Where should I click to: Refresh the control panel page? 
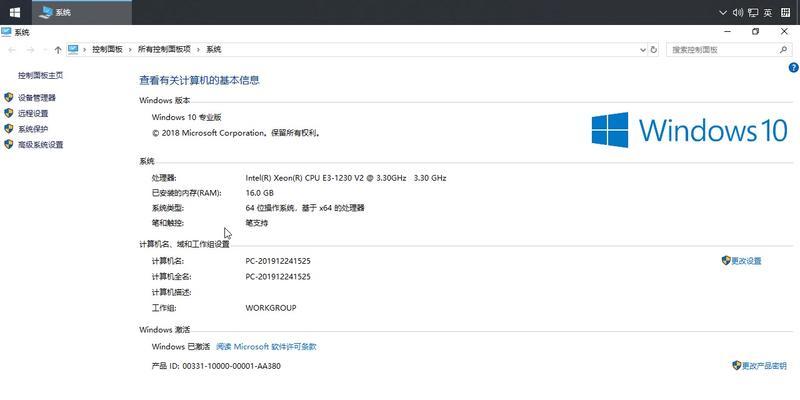(x=654, y=49)
